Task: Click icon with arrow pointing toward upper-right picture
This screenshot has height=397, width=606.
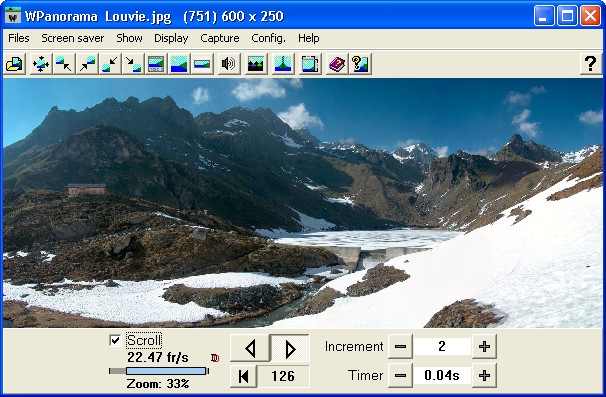Action: point(87,64)
